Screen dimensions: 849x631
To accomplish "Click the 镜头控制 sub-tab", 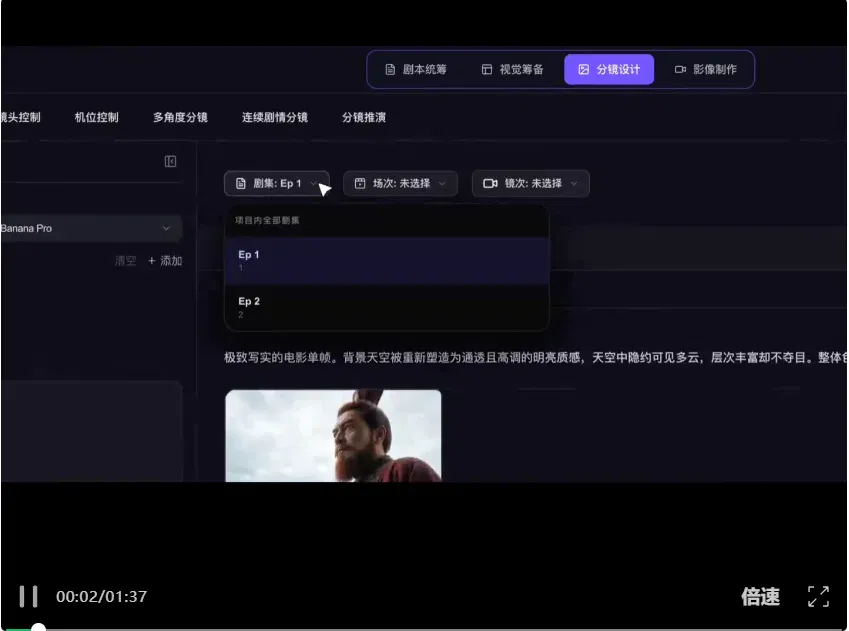I will click(x=21, y=117).
